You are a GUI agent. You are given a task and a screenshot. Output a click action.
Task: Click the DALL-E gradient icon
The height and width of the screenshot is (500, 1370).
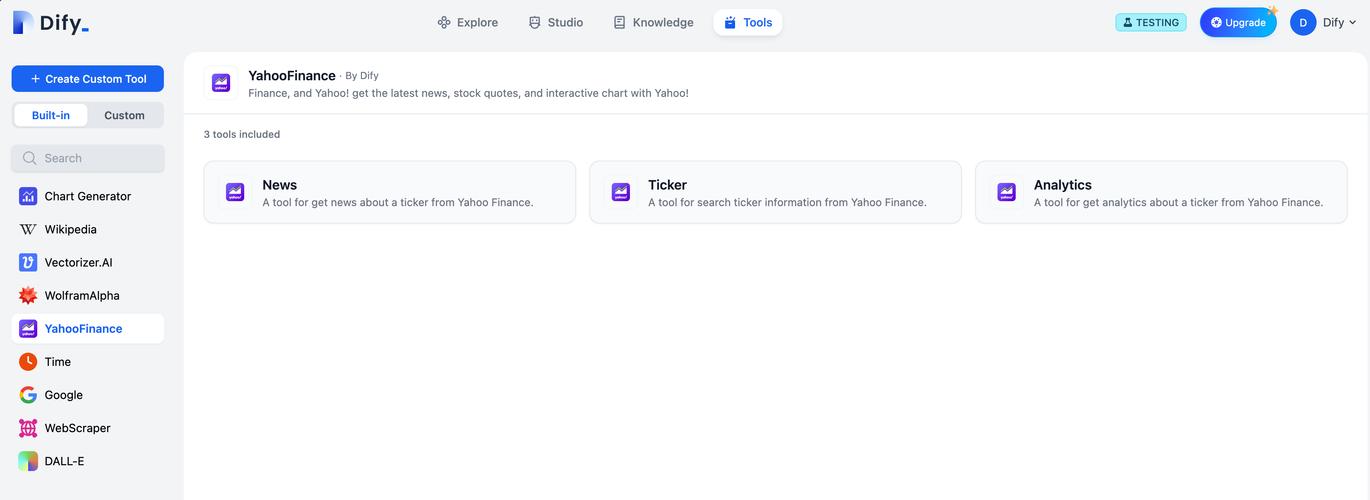pos(28,461)
